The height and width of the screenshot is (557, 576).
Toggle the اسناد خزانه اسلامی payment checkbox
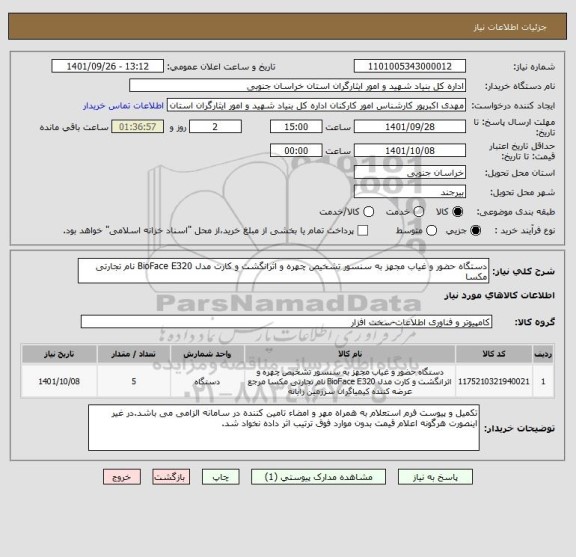[x=363, y=231]
